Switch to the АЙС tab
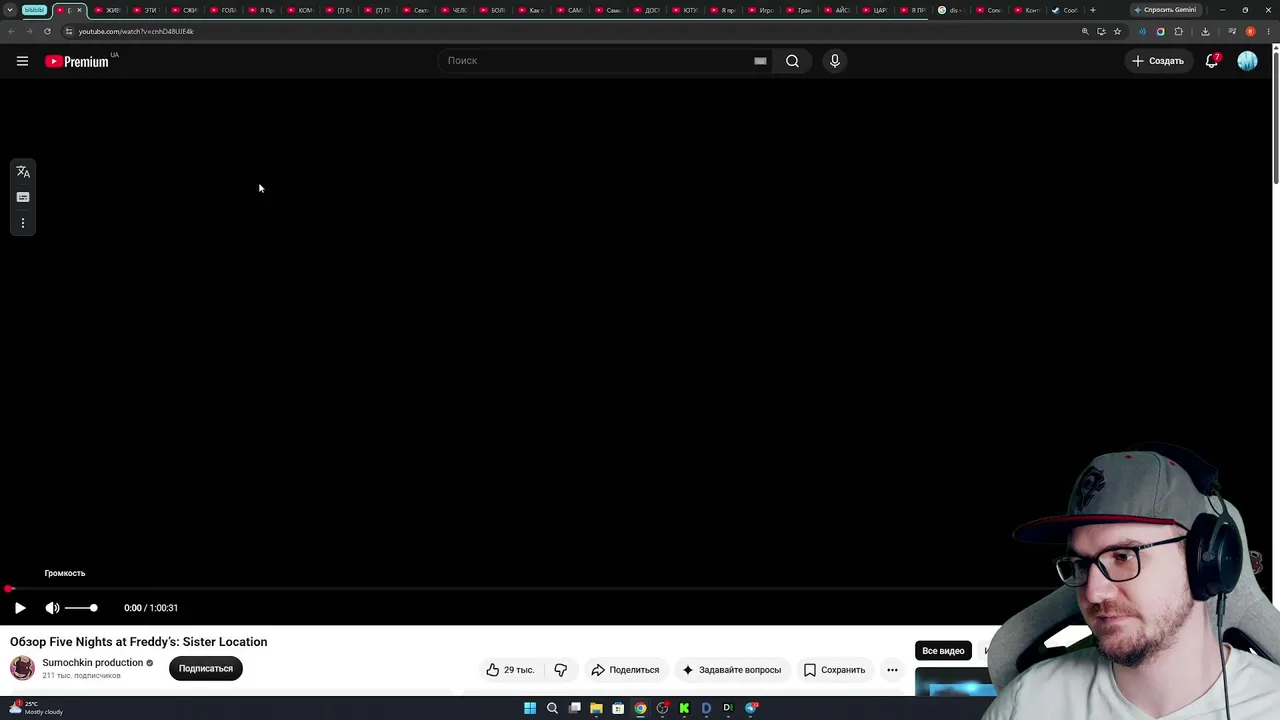Image resolution: width=1280 pixels, height=720 pixels. coord(836,10)
